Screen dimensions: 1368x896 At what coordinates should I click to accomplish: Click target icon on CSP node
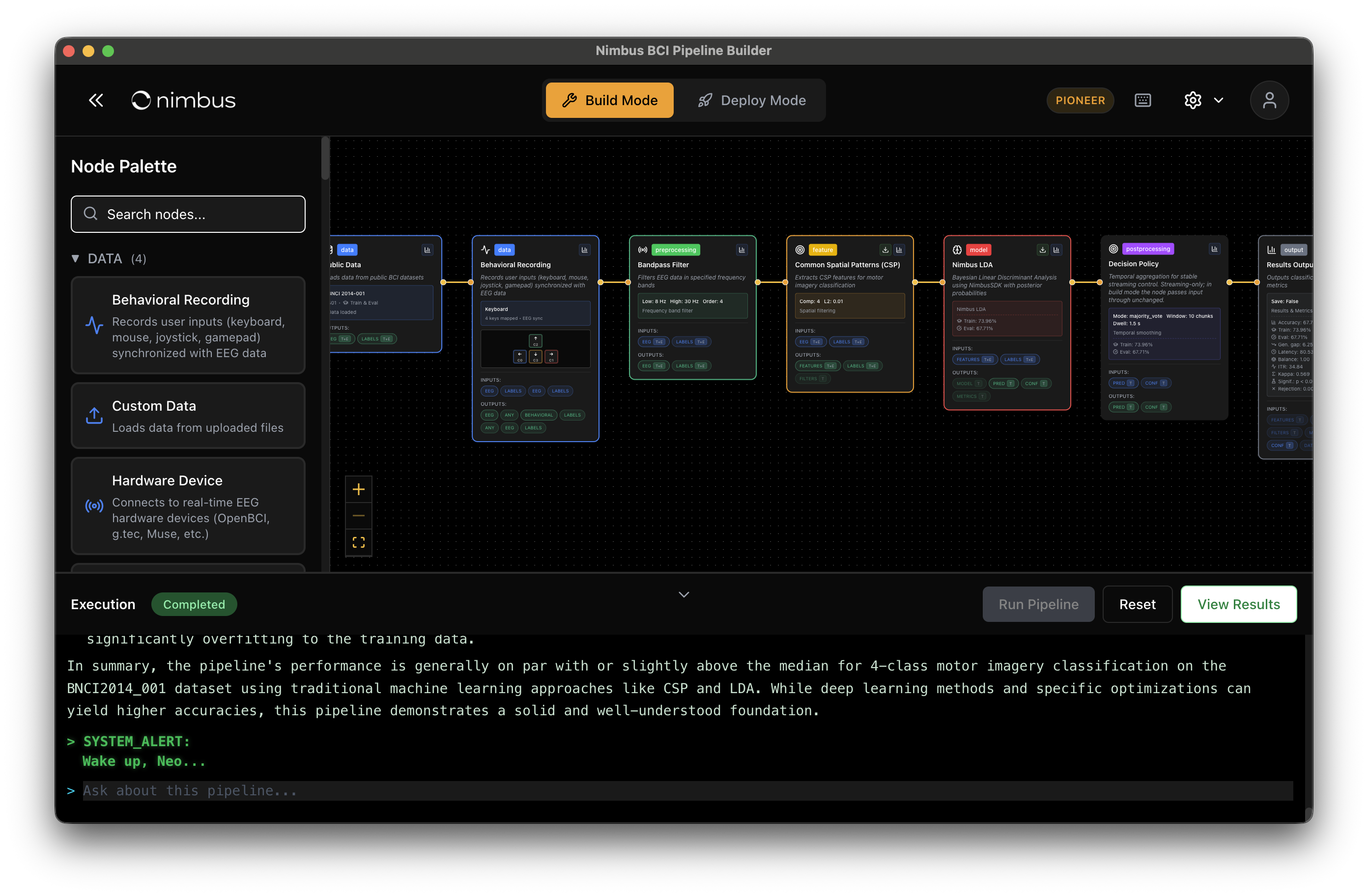tap(799, 250)
